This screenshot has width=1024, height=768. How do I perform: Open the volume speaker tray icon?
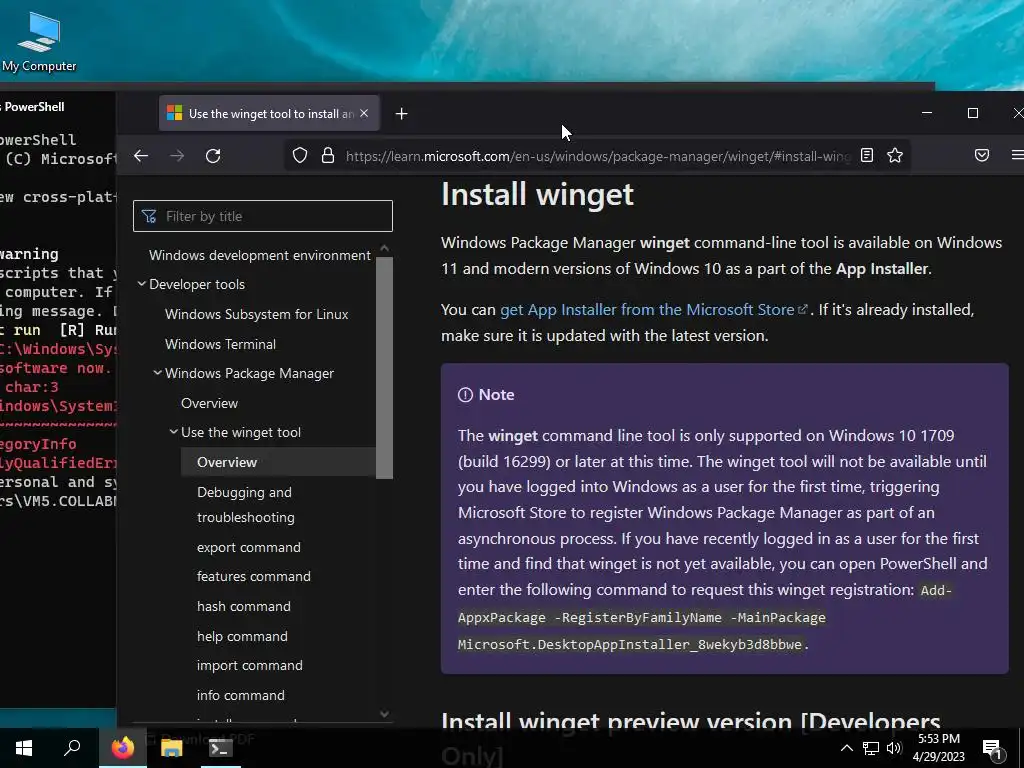(x=894, y=748)
